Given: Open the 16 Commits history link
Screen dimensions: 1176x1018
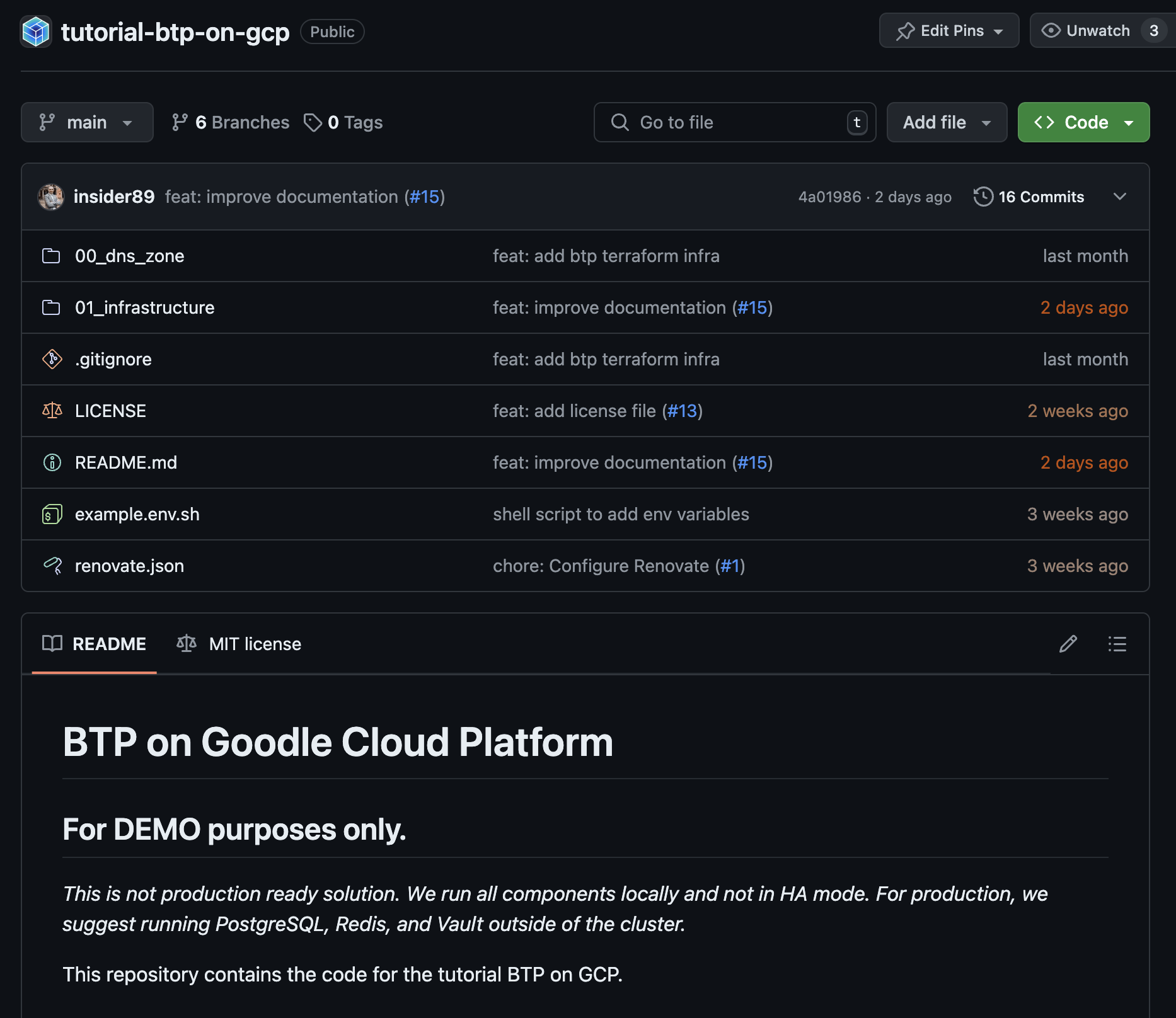Looking at the screenshot, I should tap(1029, 197).
